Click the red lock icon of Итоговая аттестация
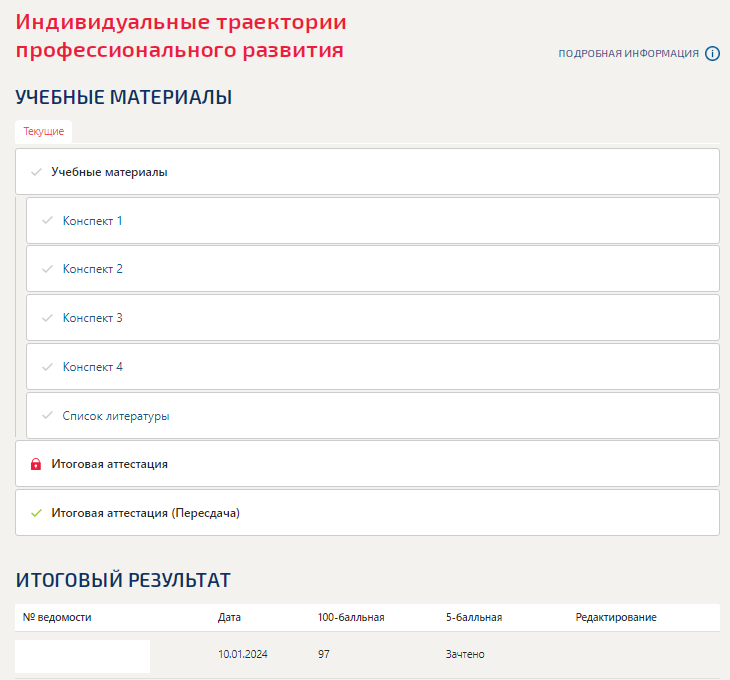Screen dimensions: 730x680 pyautogui.click(x=36, y=464)
